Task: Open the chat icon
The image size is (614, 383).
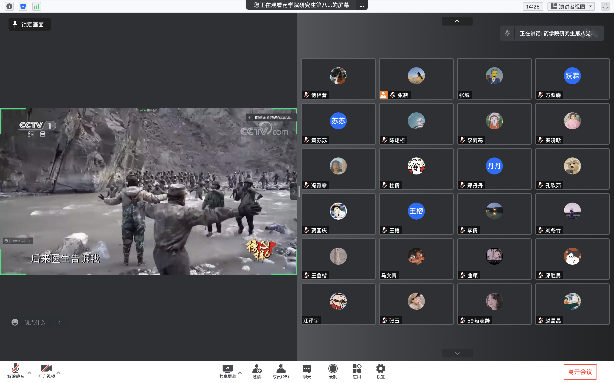Action: (307, 371)
